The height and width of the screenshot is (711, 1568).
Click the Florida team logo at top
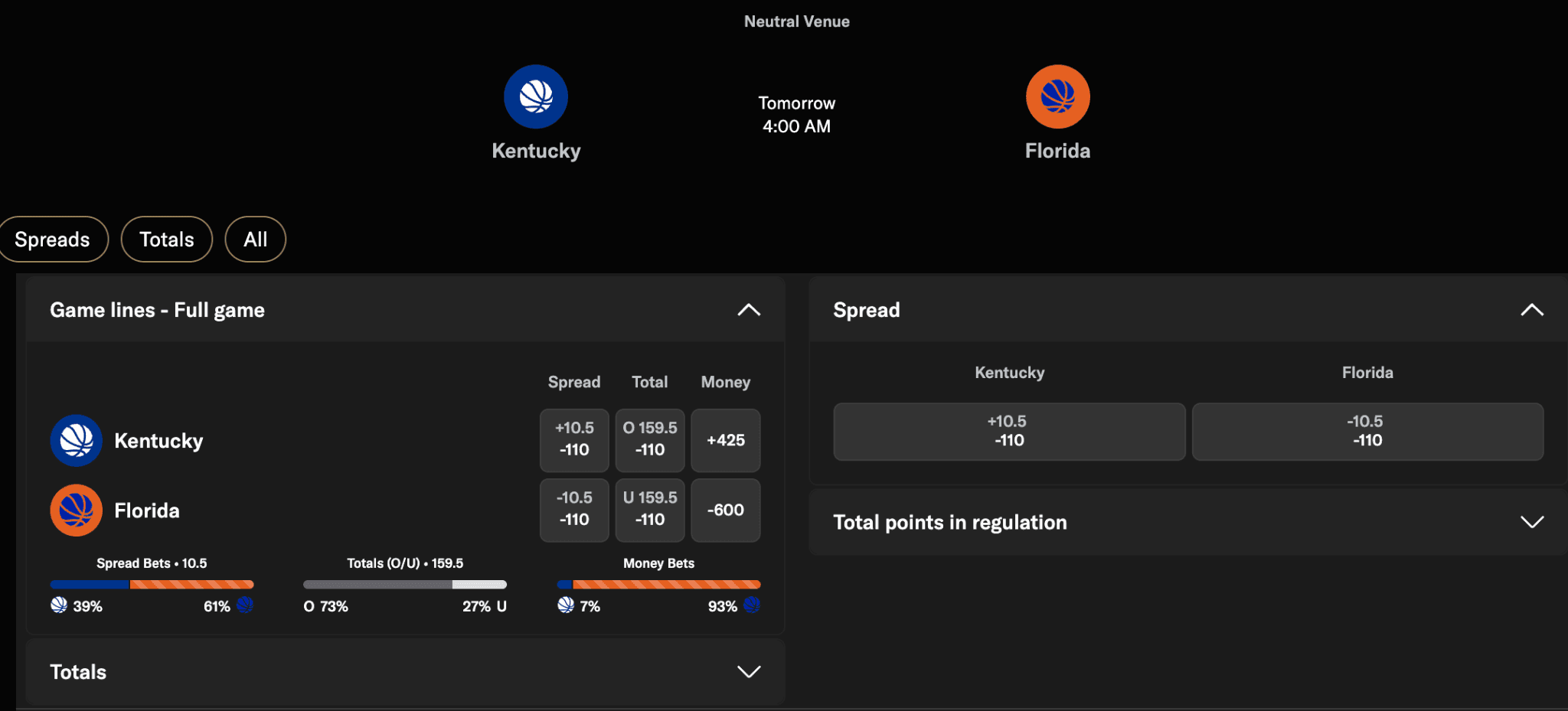(x=1057, y=96)
